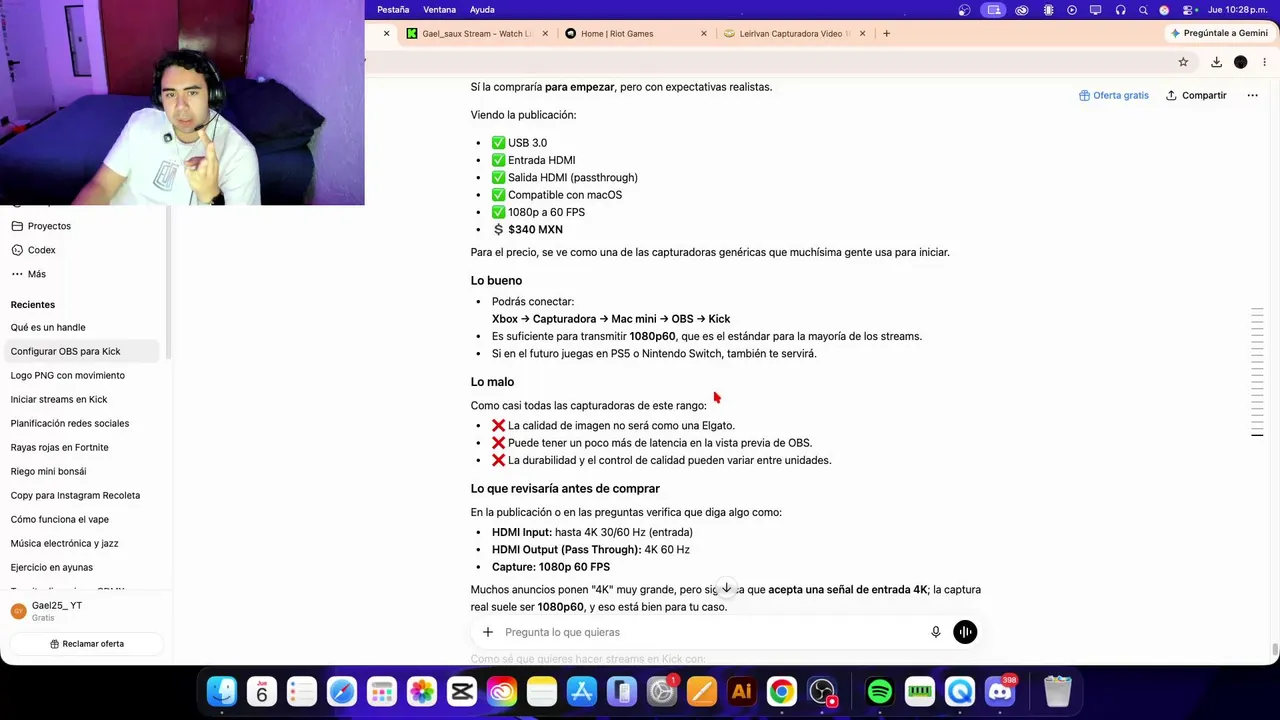This screenshot has height=720, width=1280.
Task: Open Discord from the dock
Action: tap(1000, 691)
